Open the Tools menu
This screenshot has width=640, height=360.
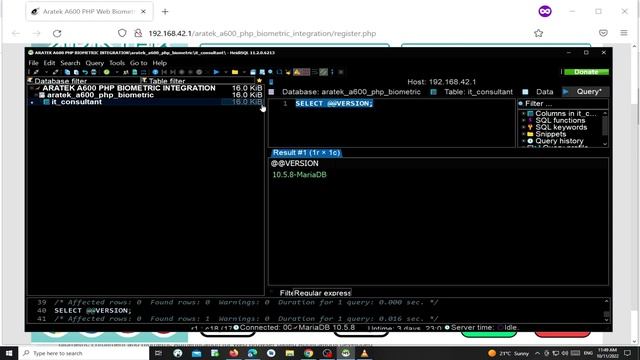pos(117,63)
